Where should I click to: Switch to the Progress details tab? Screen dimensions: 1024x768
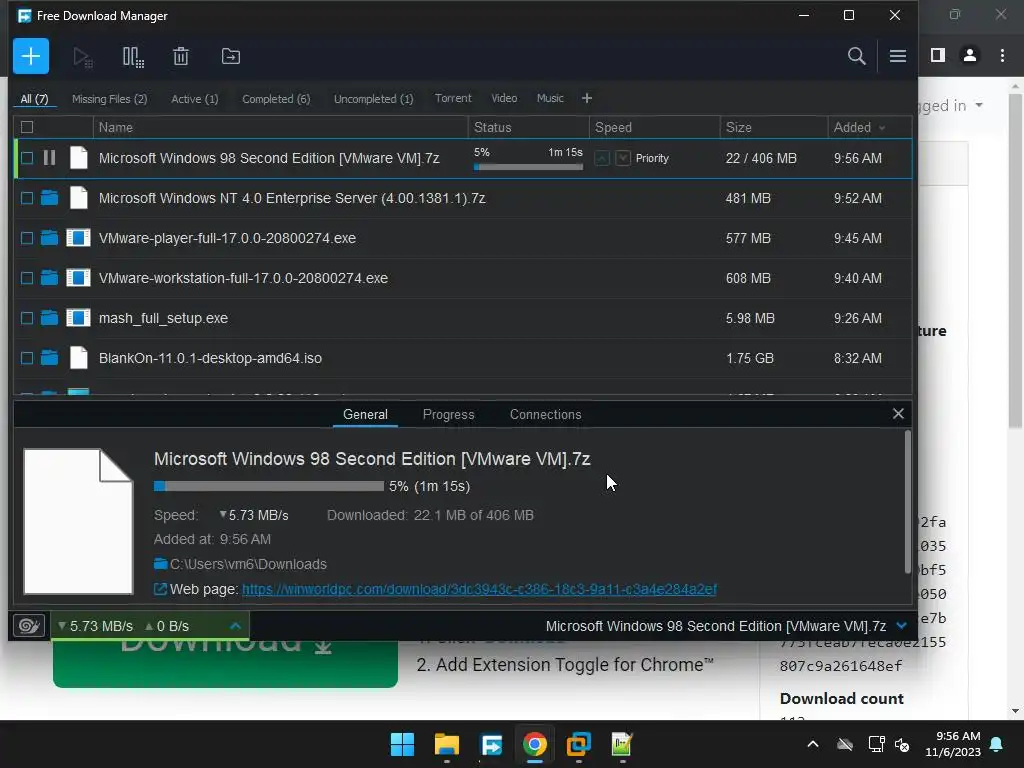coord(449,414)
